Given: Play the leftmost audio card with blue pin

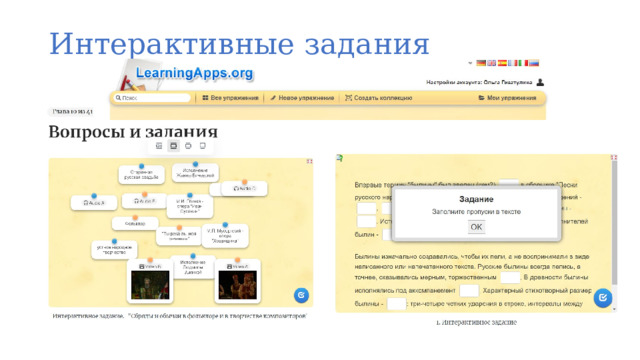Looking at the screenshot, I should click(94, 203).
